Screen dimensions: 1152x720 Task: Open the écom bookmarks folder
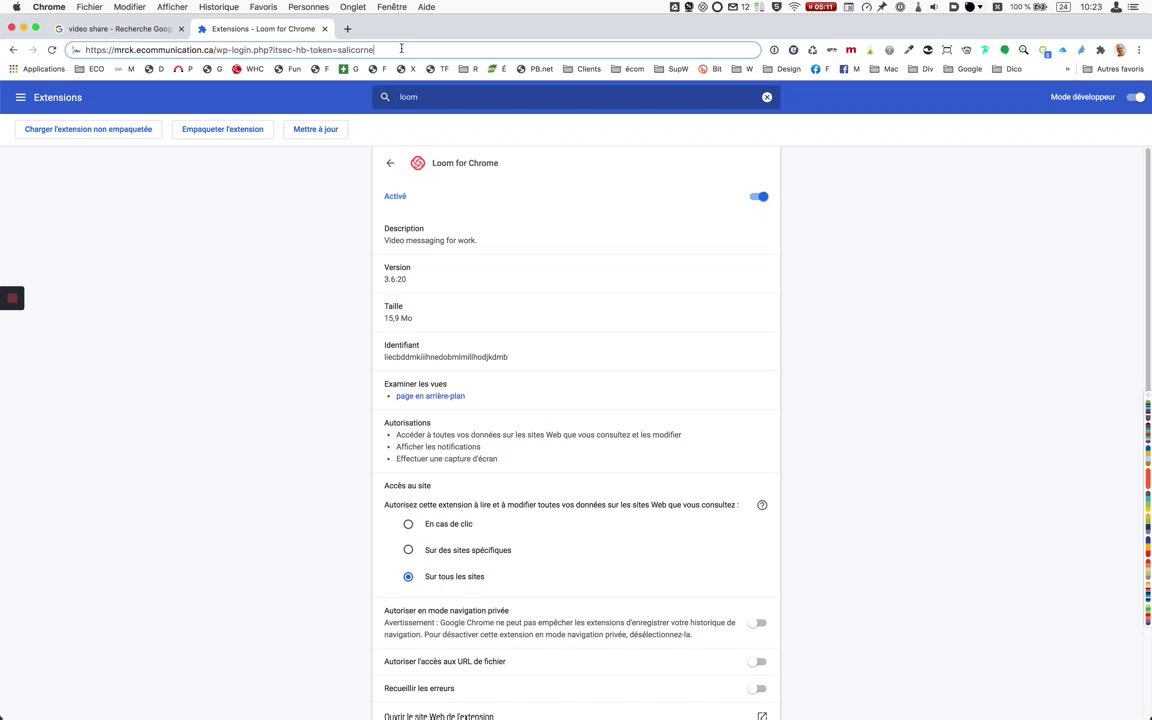tap(627, 69)
